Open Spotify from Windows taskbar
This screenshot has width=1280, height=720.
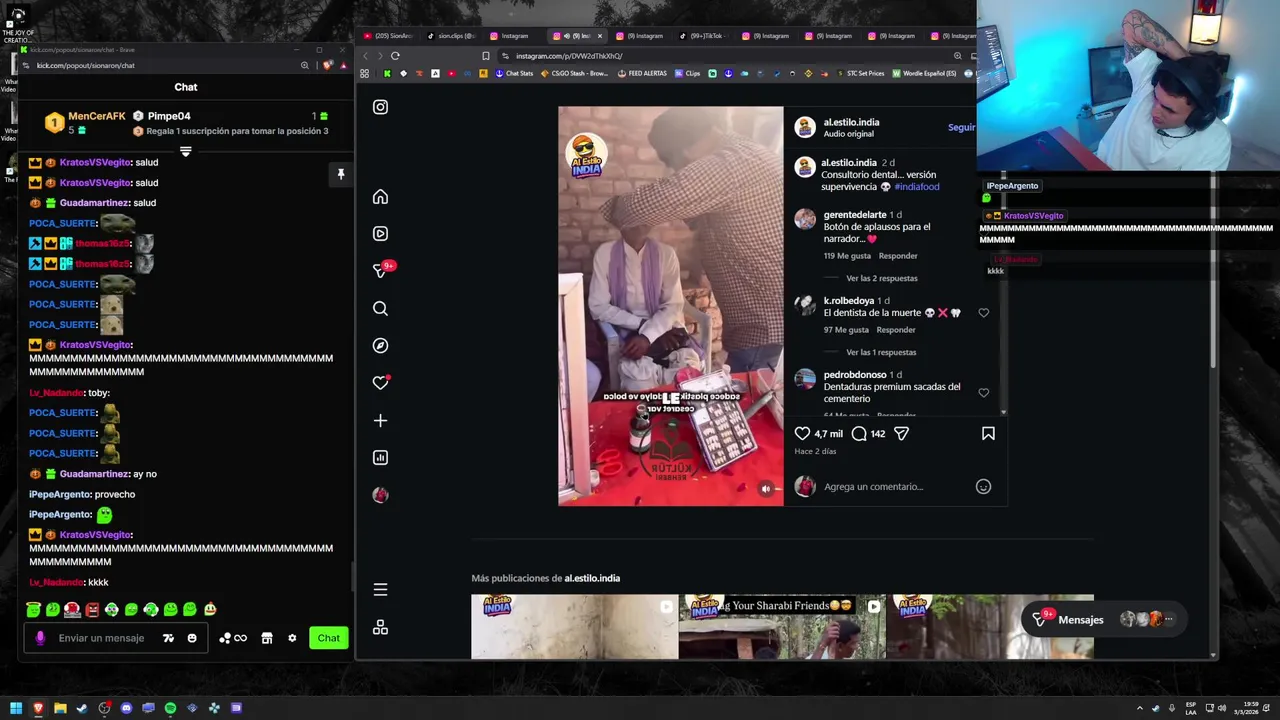click(170, 708)
